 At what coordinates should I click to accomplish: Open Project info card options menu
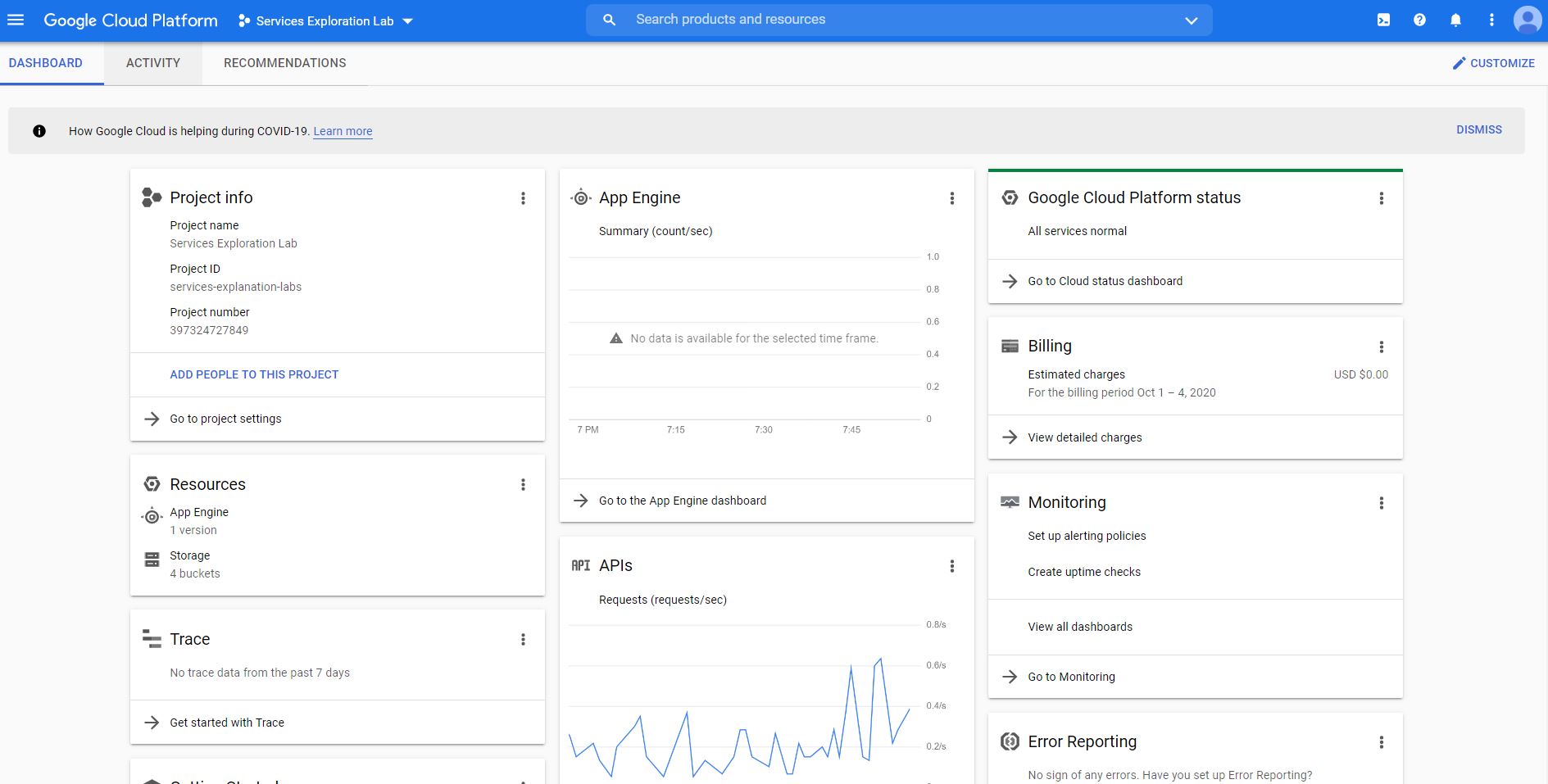tap(523, 198)
